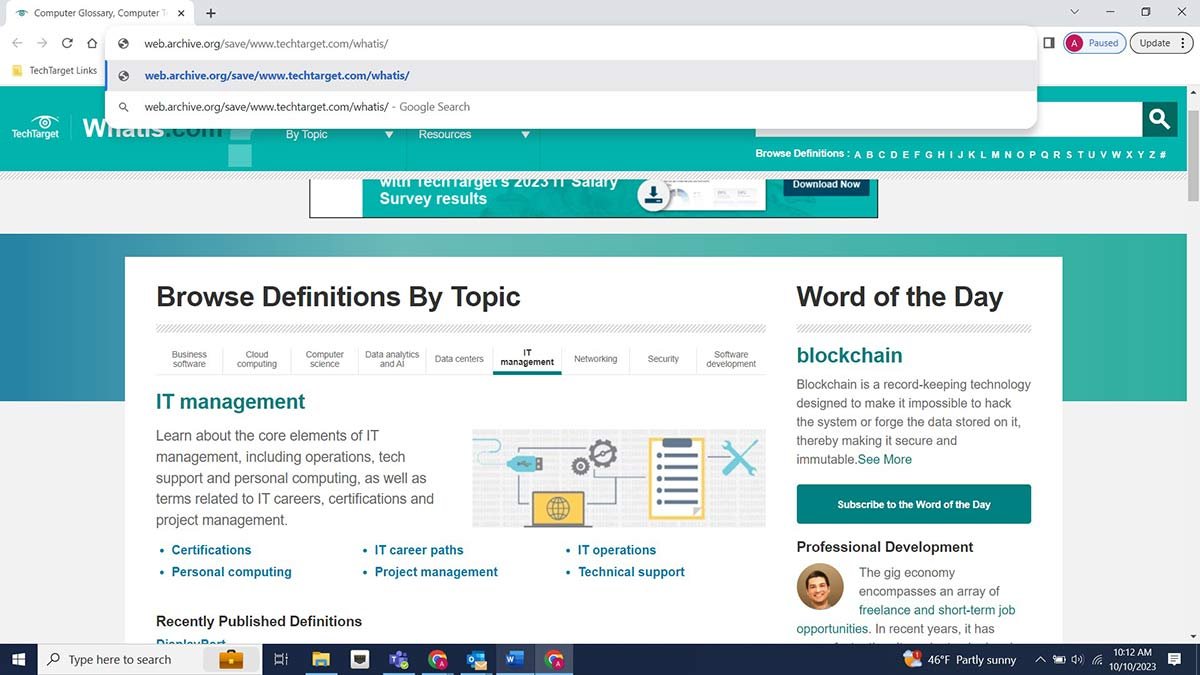Viewport: 1200px width, 675px height.
Task: Click Subscribe to the Word of the Day
Action: [913, 504]
